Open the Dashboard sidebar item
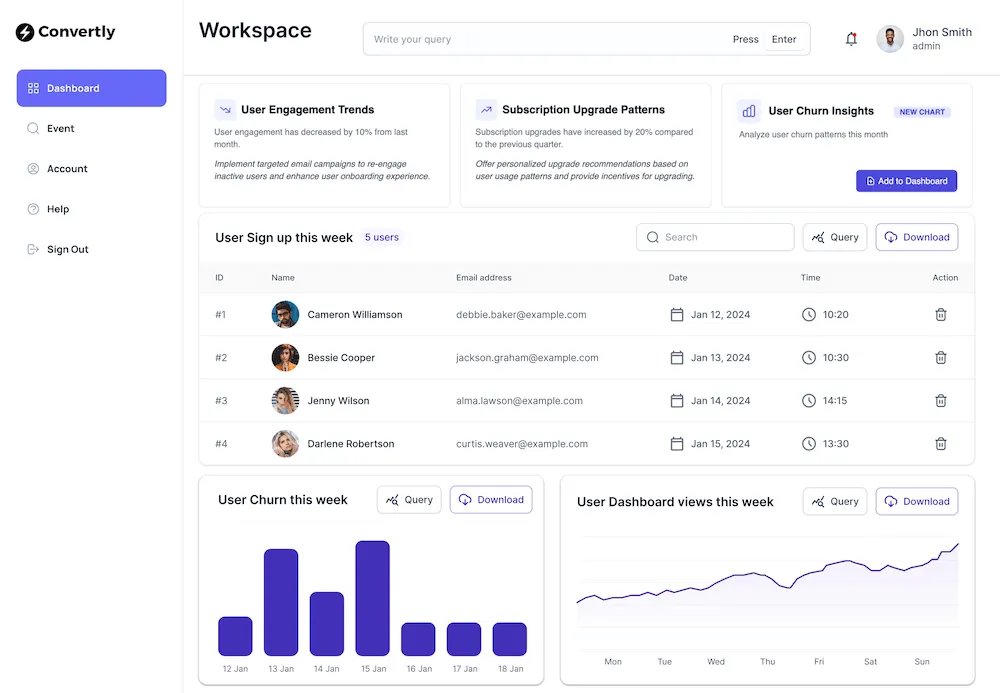The image size is (1000, 693). [x=91, y=88]
